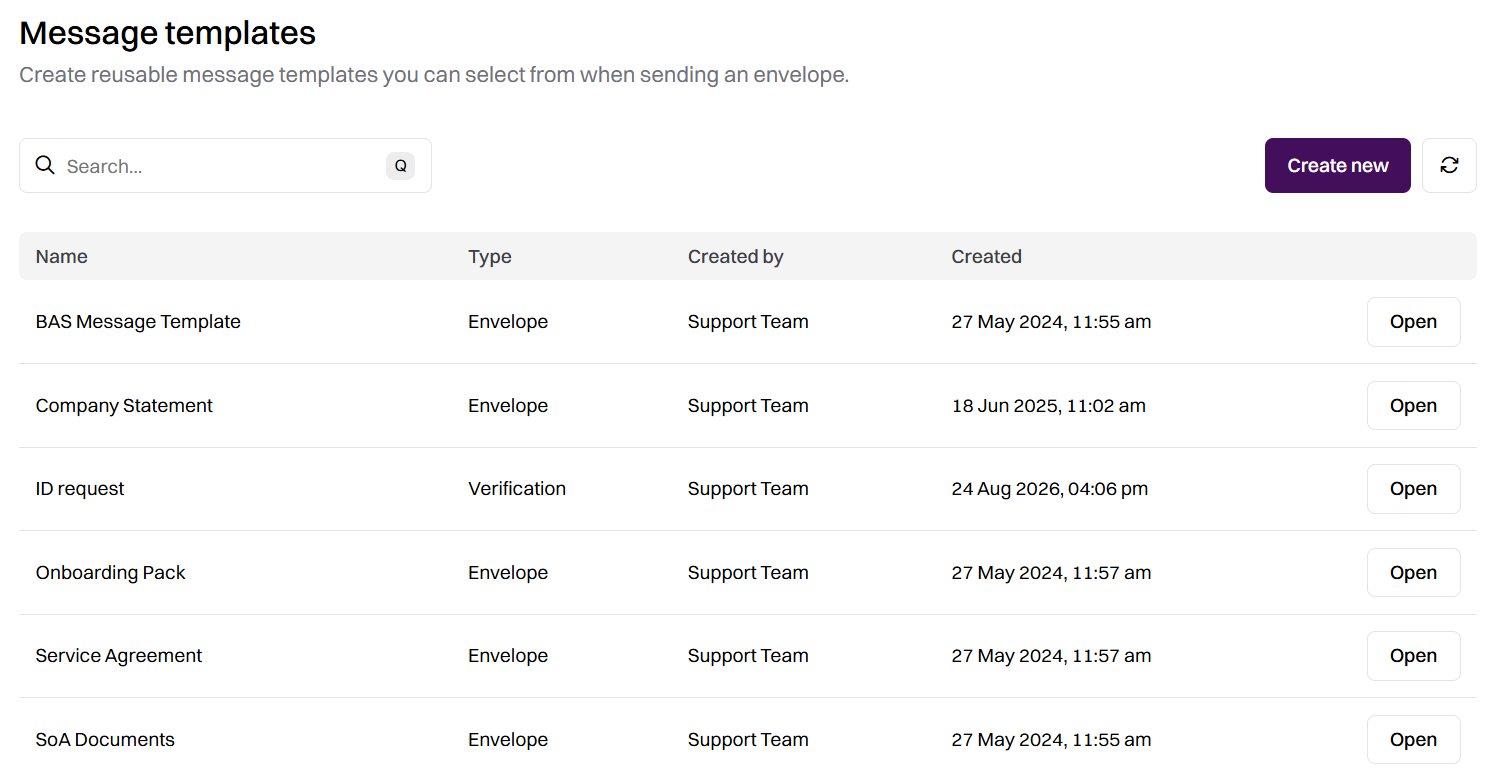
Task: Click the Verification type cell
Action: point(517,489)
